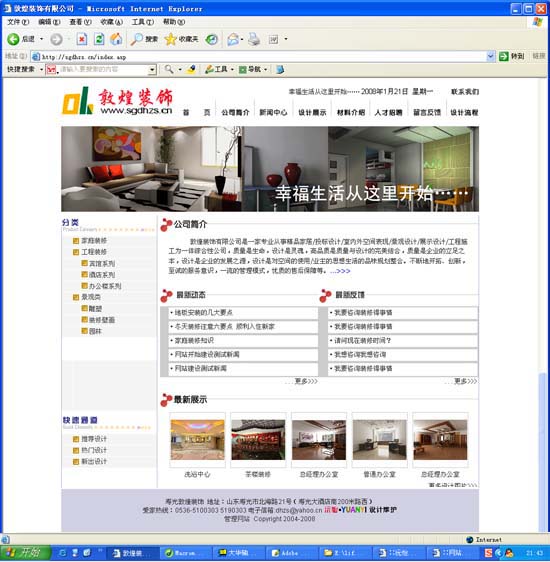Open the 文件 menu
The height and width of the screenshot is (562, 550).
point(18,22)
